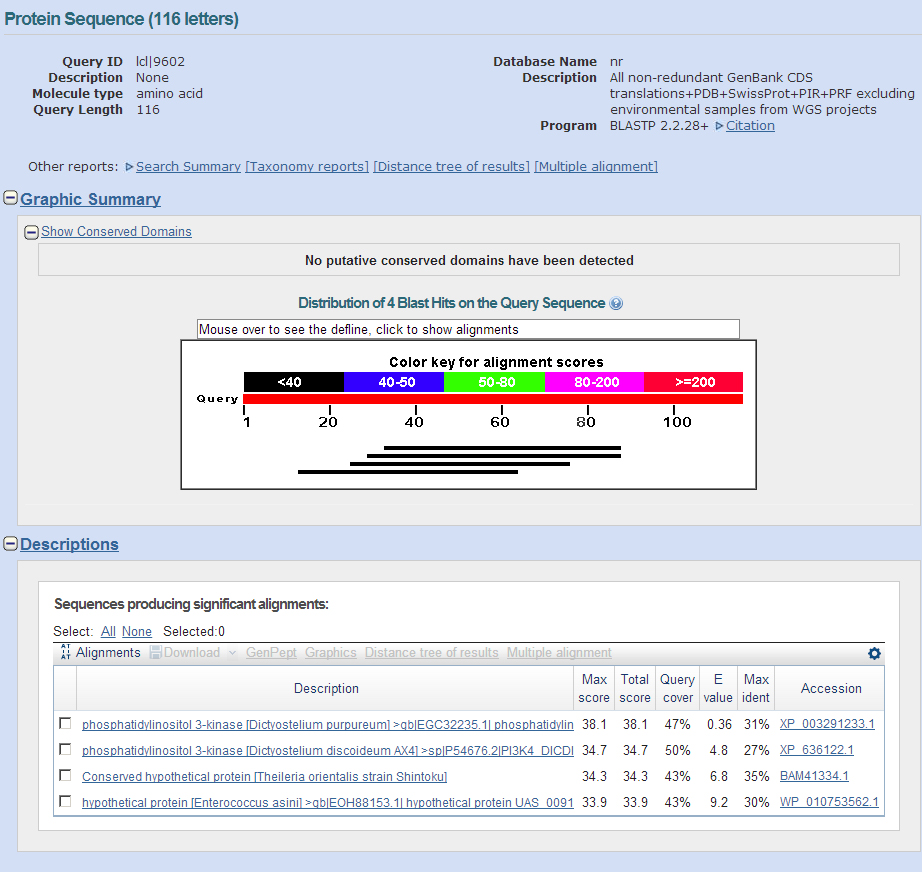Screen dimensions: 922x872
Task: Click the Alignments sort icon in toolbar
Action: pos(65,652)
